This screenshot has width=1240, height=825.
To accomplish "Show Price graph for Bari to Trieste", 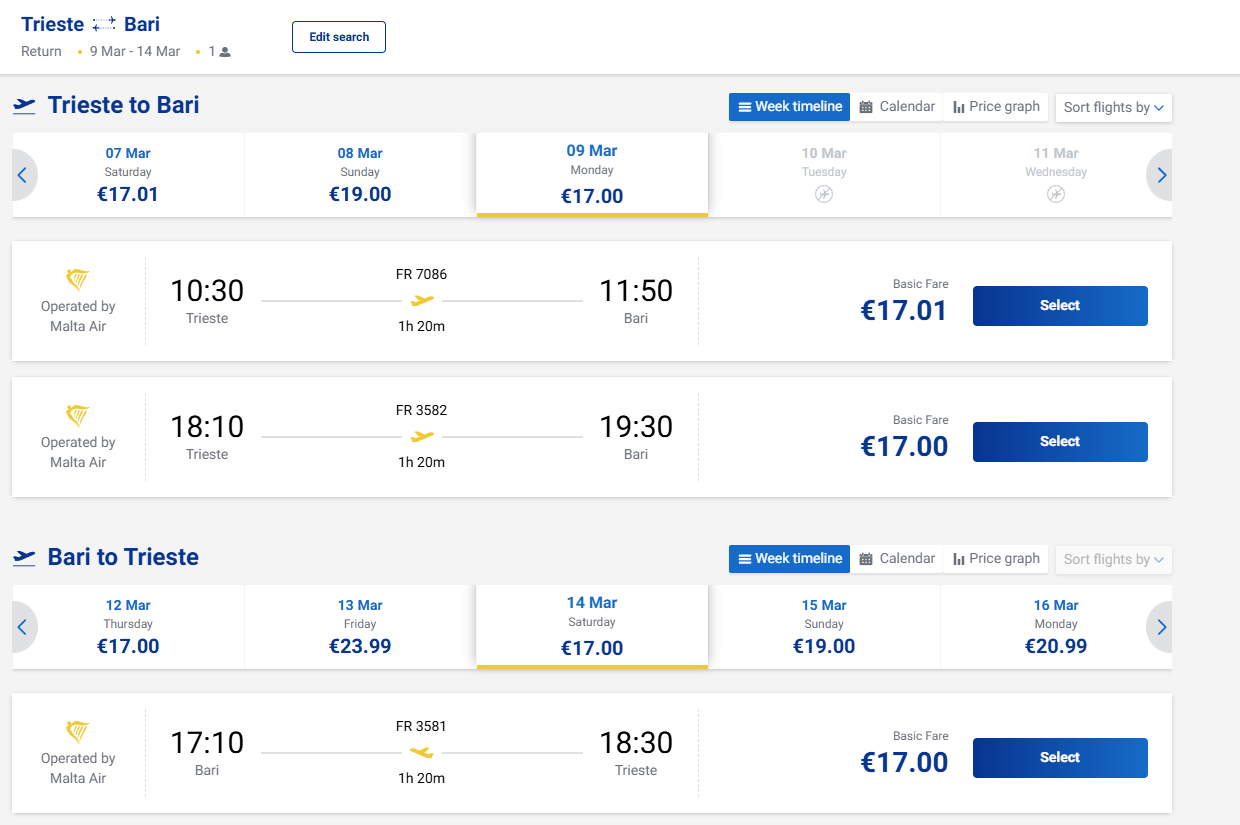I will pyautogui.click(x=996, y=559).
